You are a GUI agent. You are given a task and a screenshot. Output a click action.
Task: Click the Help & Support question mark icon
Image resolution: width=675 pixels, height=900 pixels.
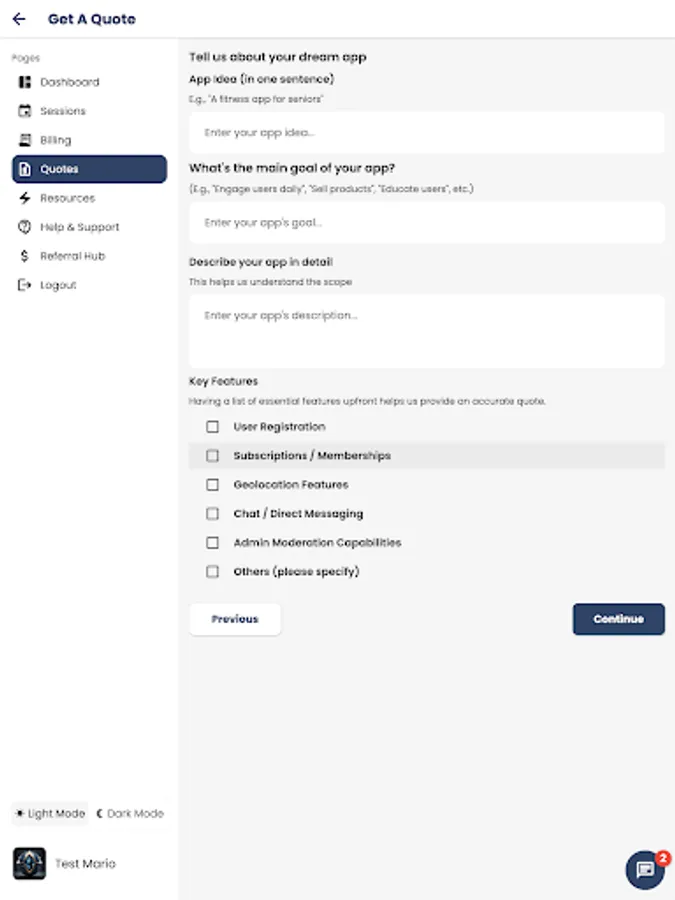24,227
